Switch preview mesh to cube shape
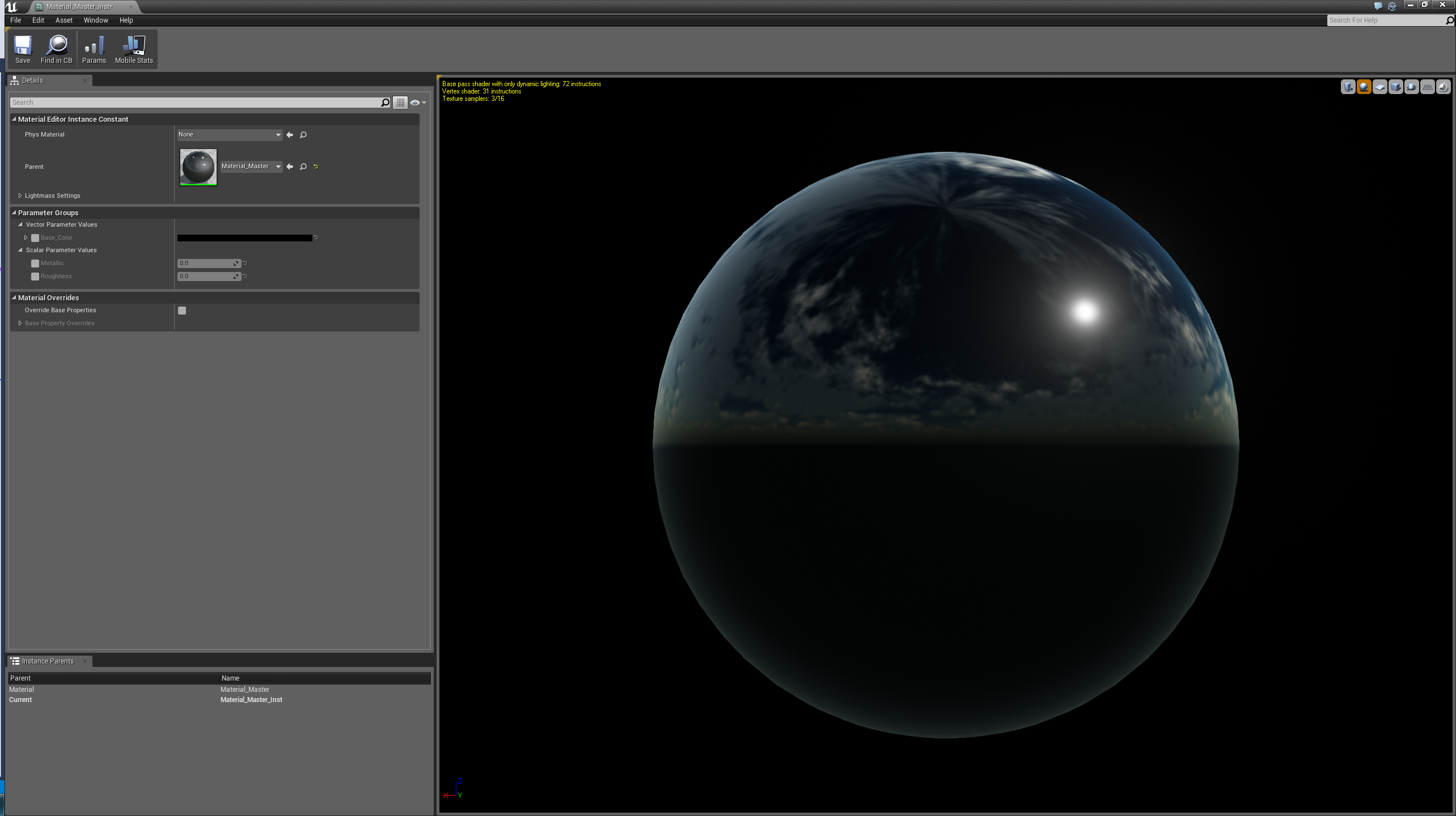This screenshot has width=1456, height=816. [x=1395, y=87]
